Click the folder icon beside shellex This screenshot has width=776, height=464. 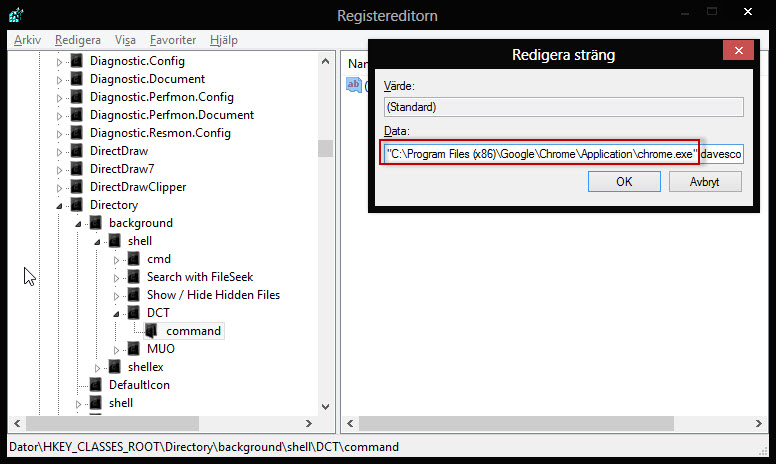pos(115,367)
